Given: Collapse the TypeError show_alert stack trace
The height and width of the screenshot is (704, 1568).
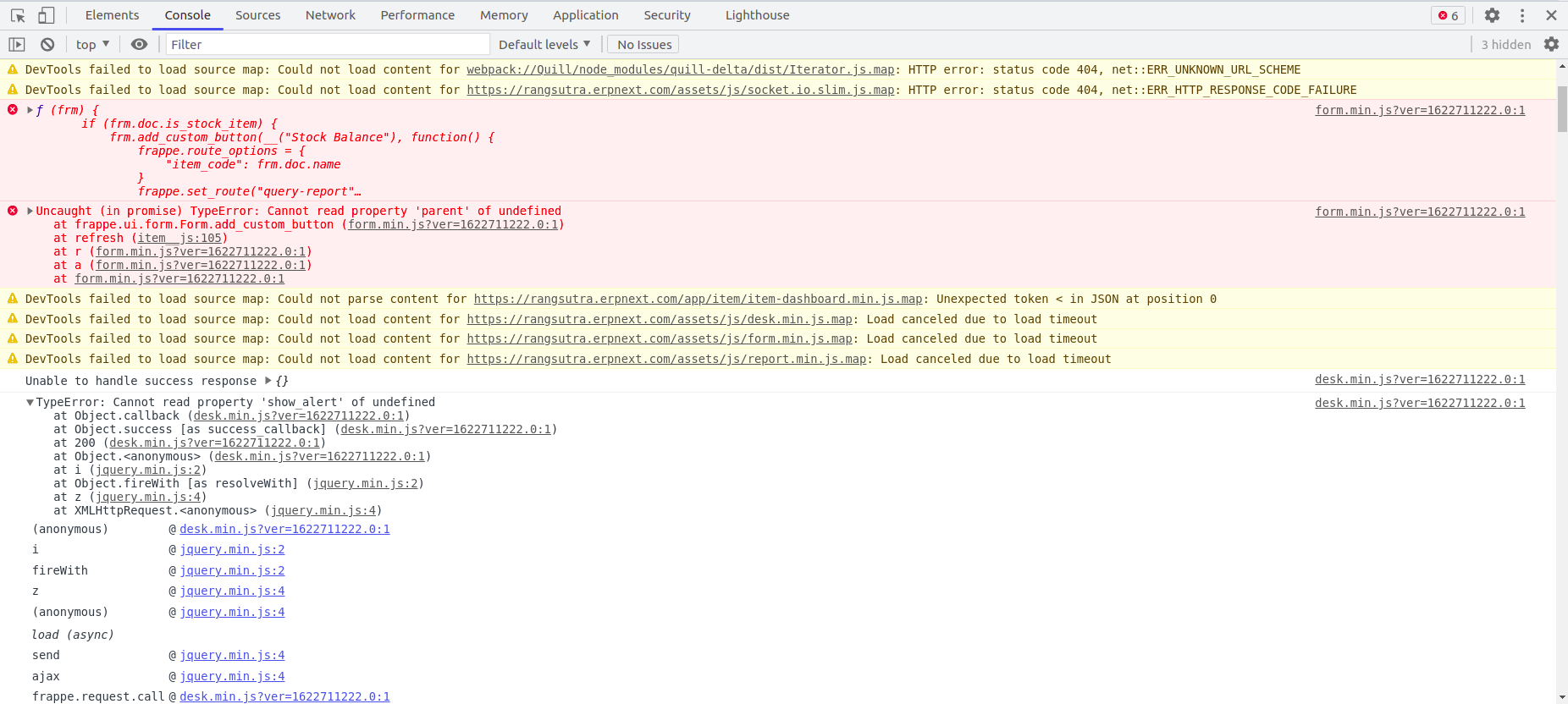Looking at the screenshot, I should 30,402.
